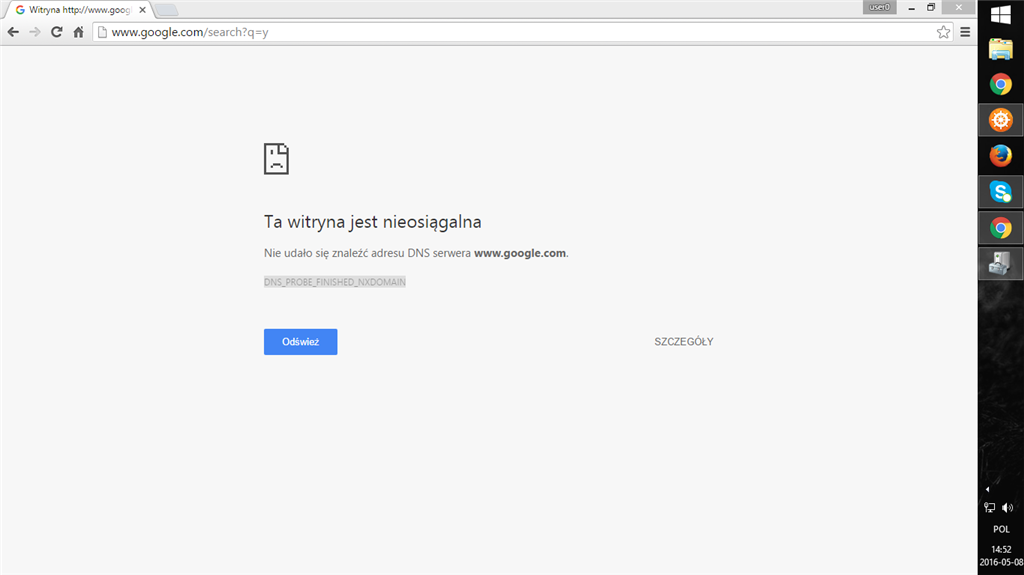Click the forward navigation arrow
This screenshot has width=1024, height=575.
pos(35,32)
